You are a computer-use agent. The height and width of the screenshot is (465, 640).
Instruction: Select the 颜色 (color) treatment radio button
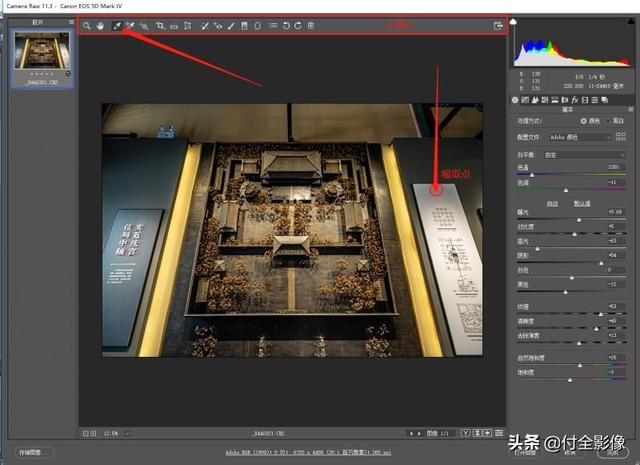pos(584,121)
